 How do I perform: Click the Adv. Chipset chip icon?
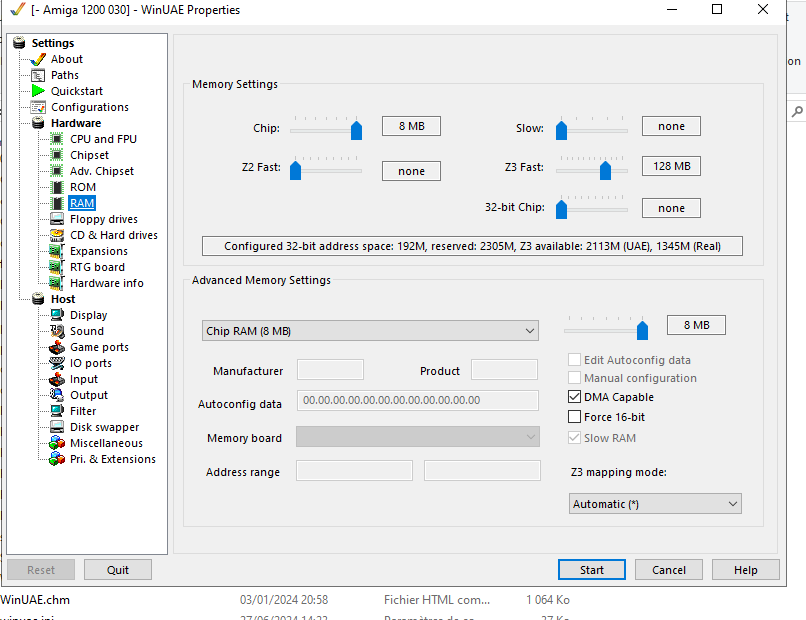click(57, 171)
